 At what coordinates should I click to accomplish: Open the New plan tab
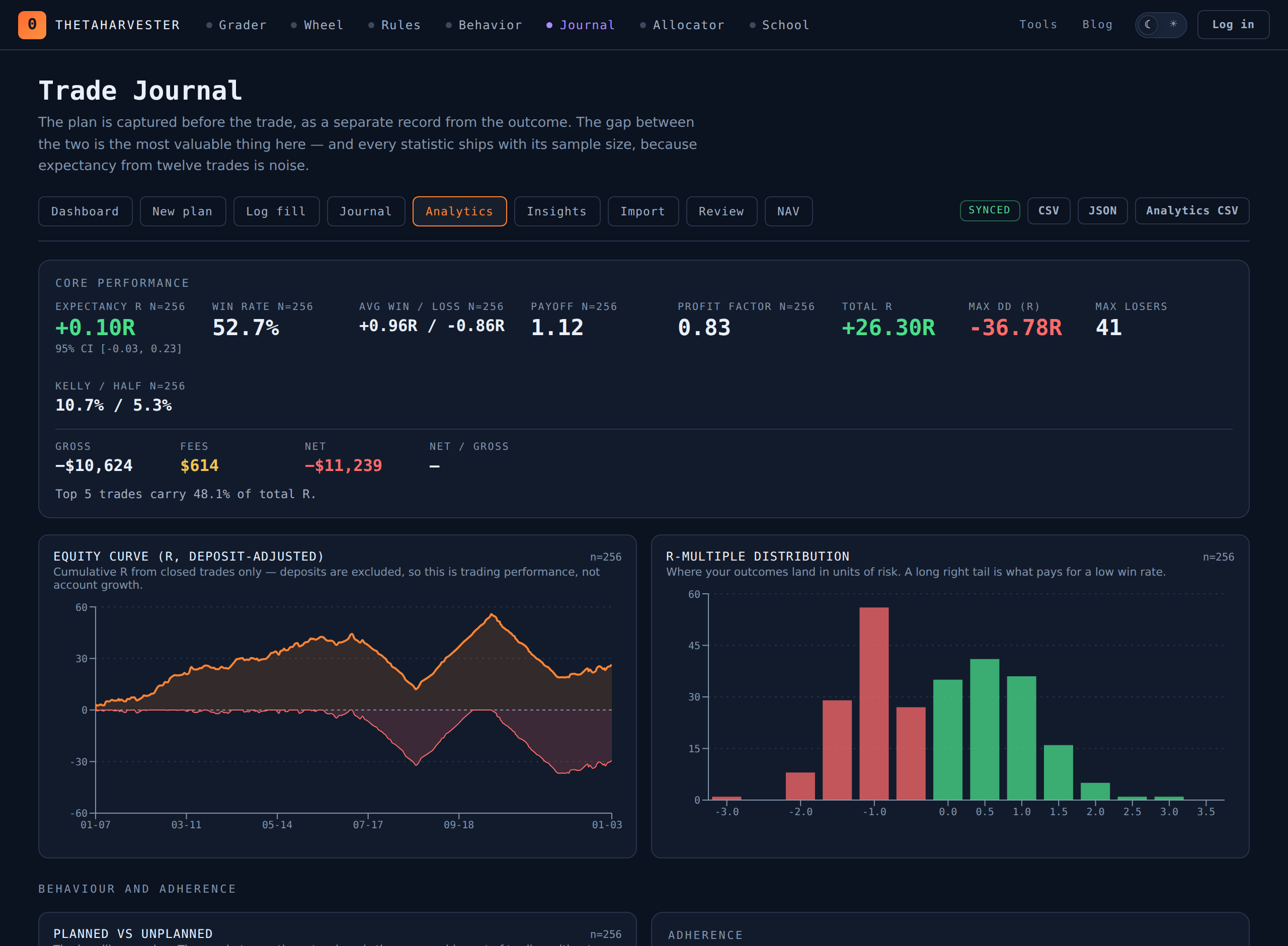183,211
